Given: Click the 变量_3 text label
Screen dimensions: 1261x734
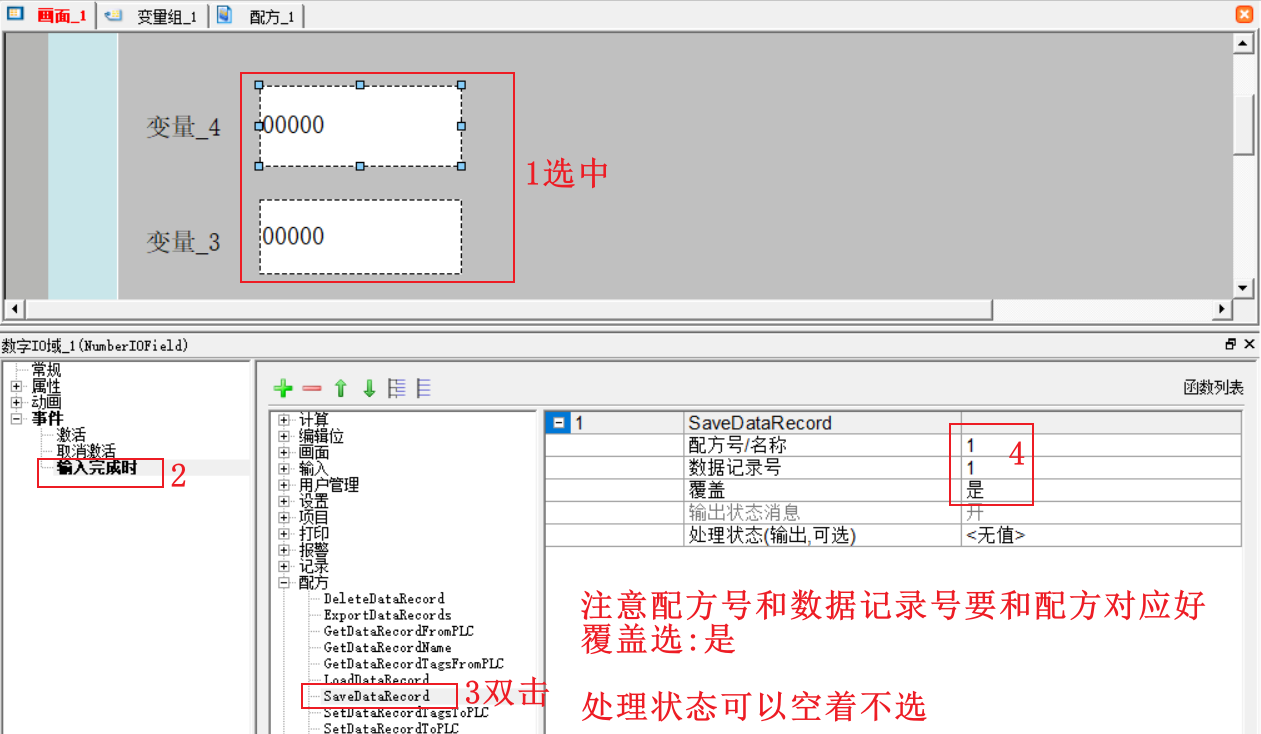Looking at the screenshot, I should (x=183, y=242).
